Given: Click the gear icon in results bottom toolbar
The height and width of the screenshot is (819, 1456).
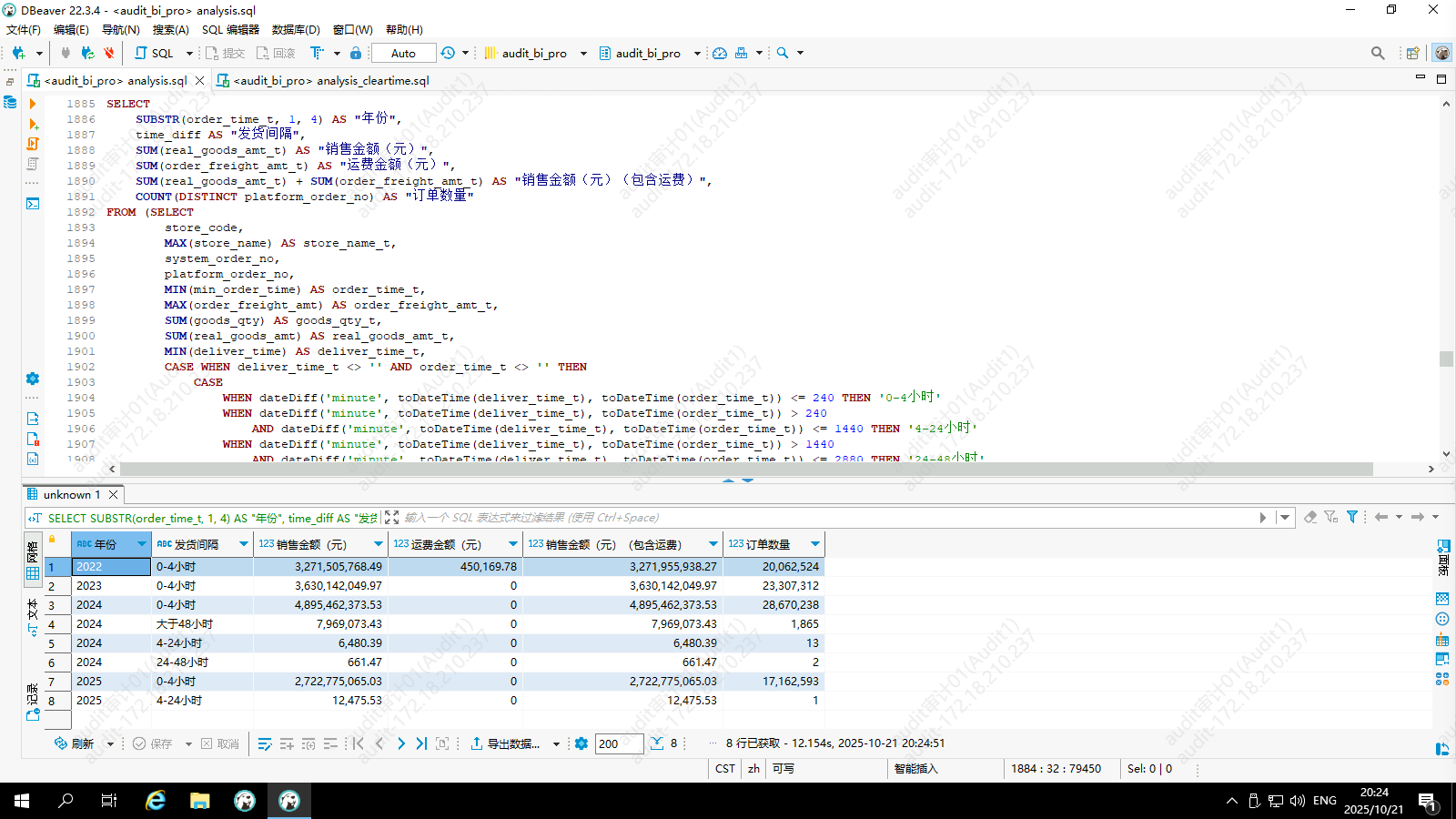Looking at the screenshot, I should tap(581, 743).
